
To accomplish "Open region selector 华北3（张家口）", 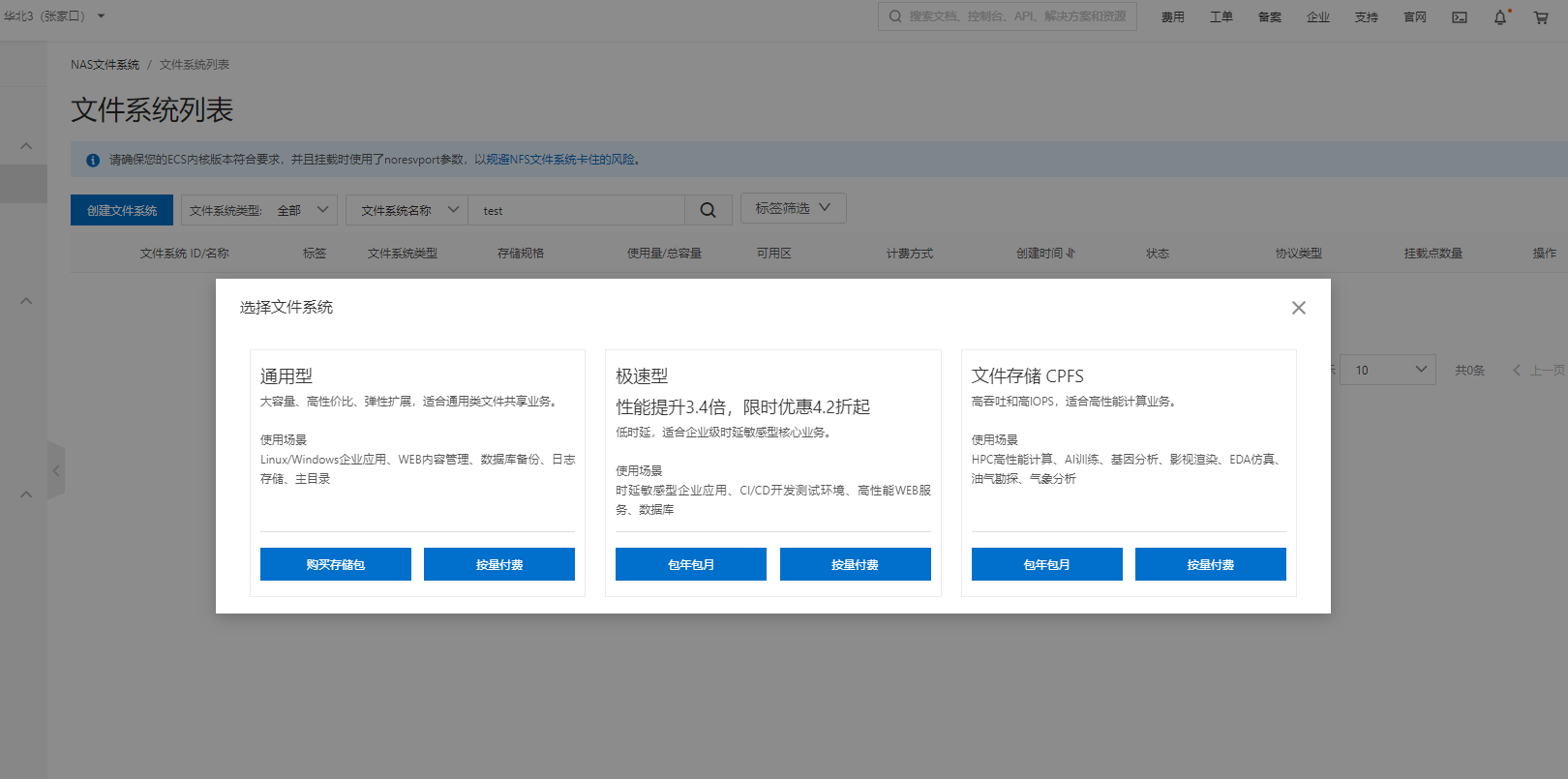I will (x=53, y=16).
